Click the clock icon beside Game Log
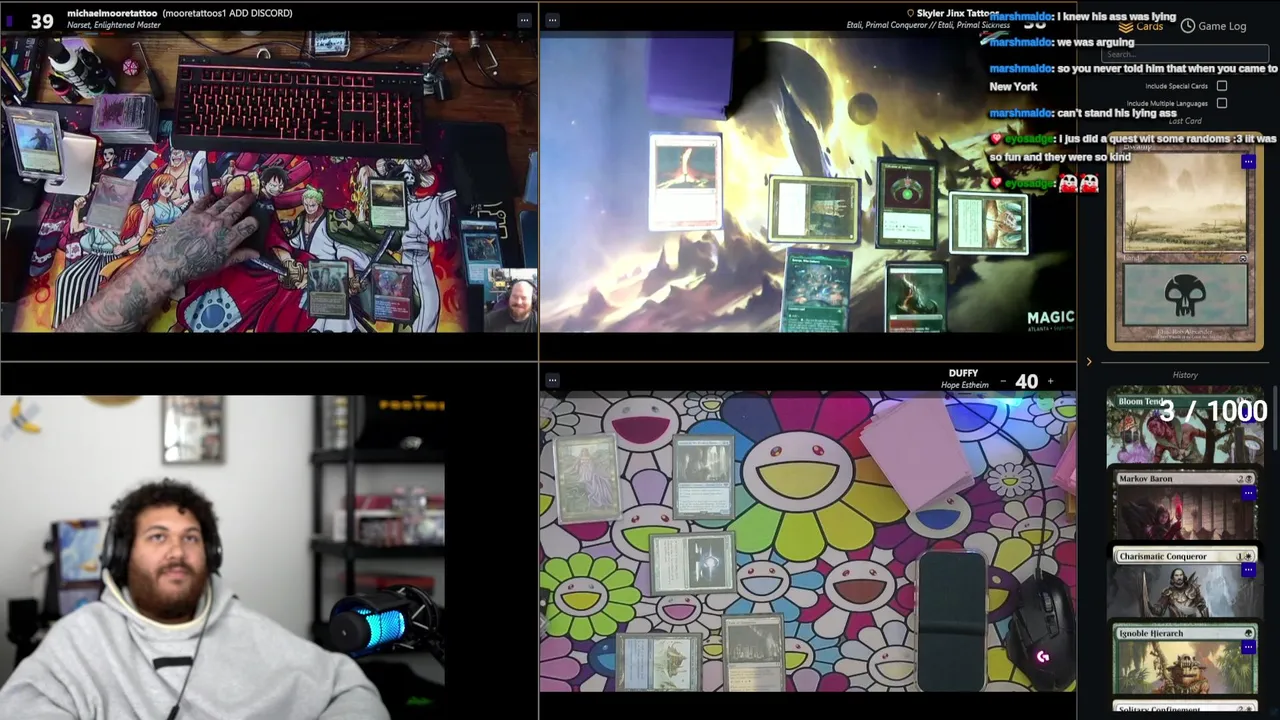Screen dimensions: 1280x720 [1187, 26]
